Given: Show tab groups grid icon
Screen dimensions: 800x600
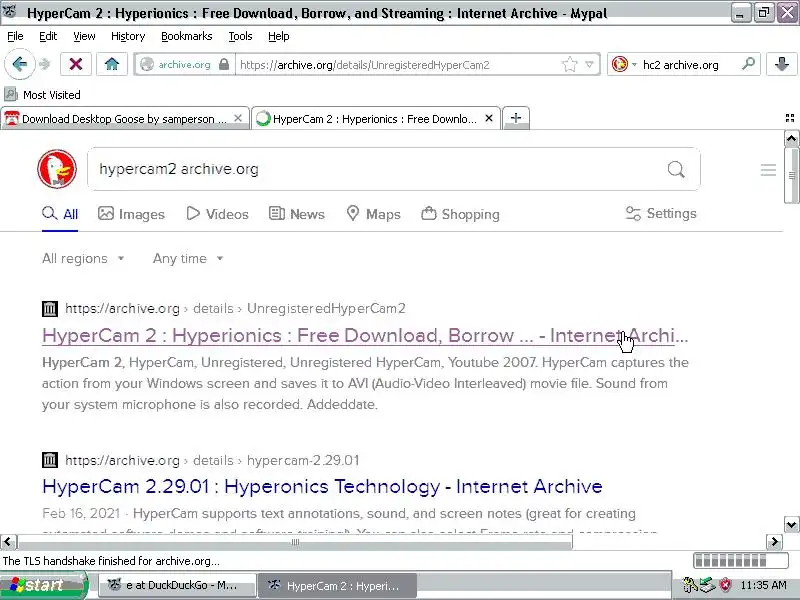Looking at the screenshot, I should [790, 118].
